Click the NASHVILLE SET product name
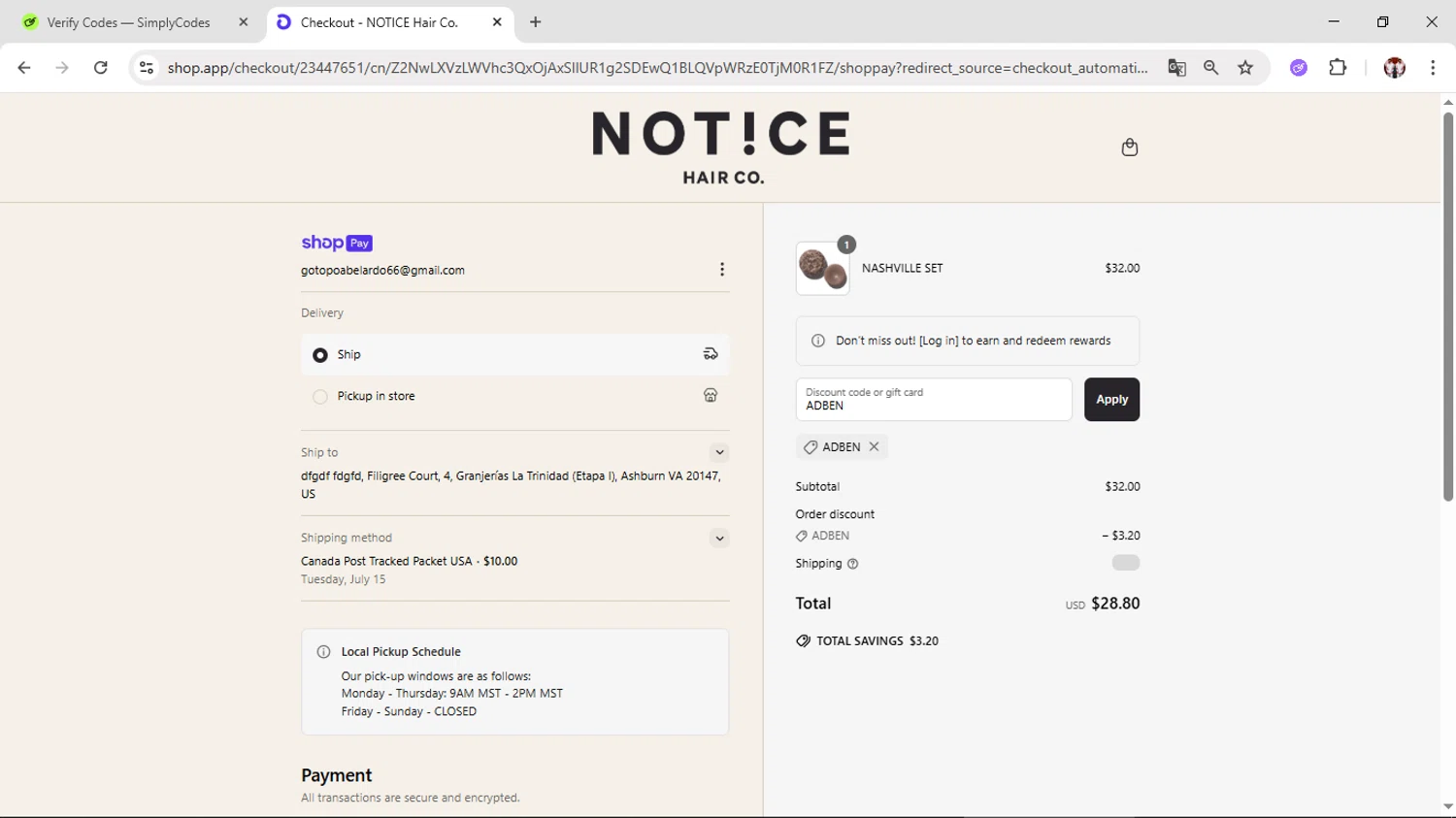Screen dimensions: 1456x818 (902, 268)
